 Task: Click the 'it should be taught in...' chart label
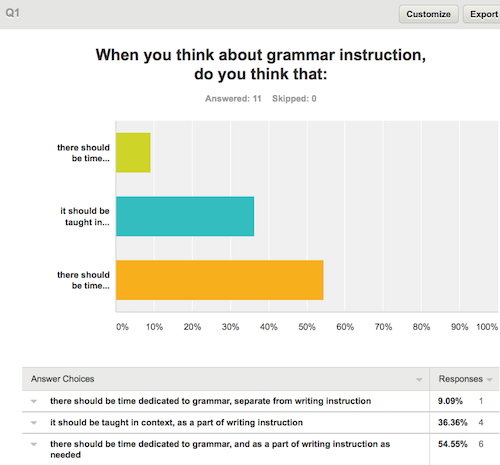coord(85,217)
